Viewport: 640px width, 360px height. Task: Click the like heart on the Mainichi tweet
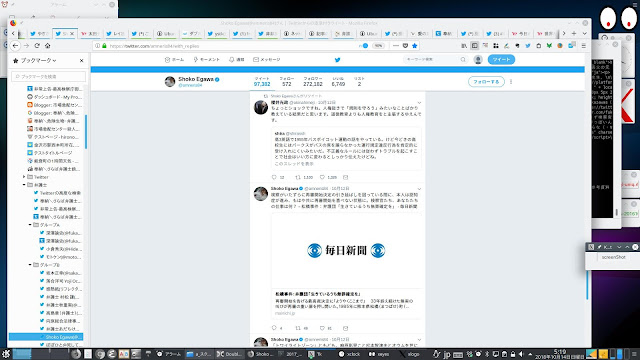coord(322,328)
